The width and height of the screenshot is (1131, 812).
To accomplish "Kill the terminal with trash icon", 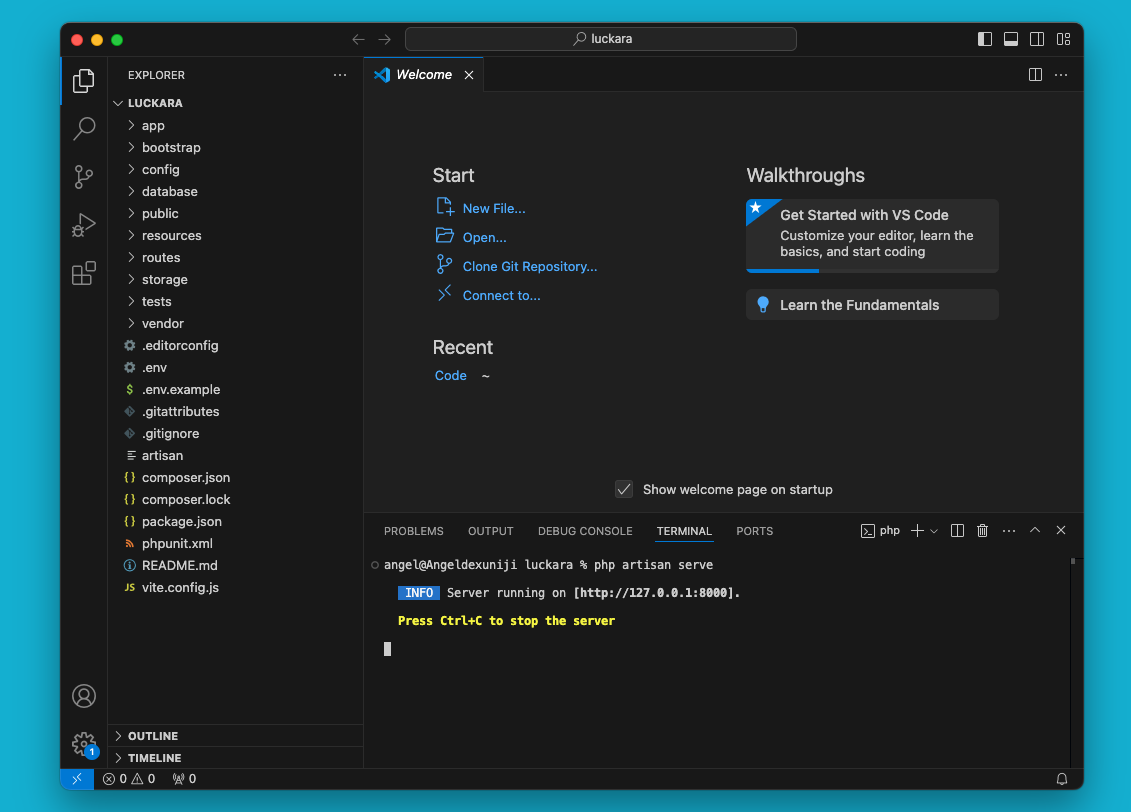I will click(x=982, y=531).
